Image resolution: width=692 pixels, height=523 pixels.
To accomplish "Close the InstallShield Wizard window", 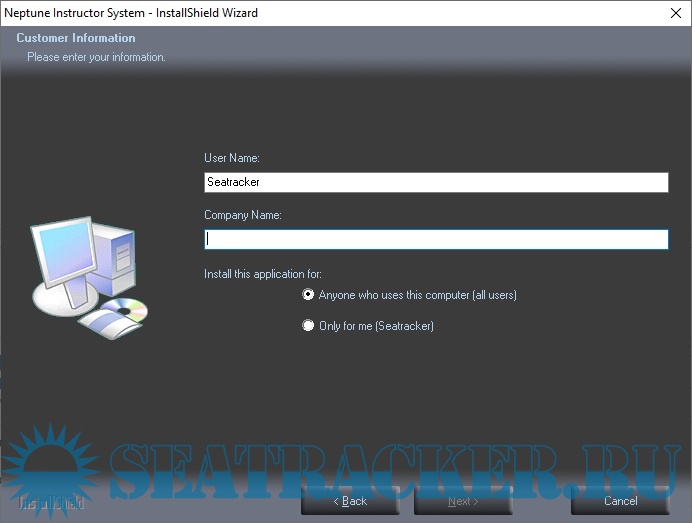I will click(x=675, y=13).
